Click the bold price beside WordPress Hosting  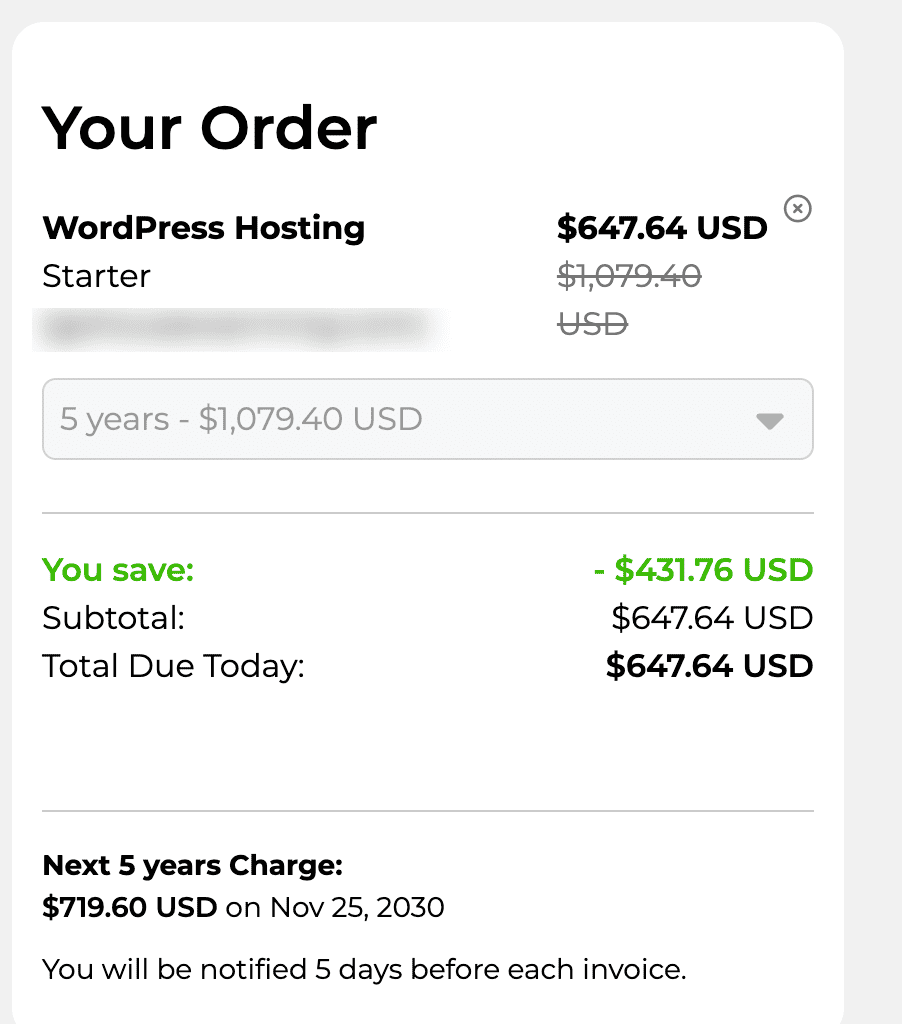pos(662,228)
